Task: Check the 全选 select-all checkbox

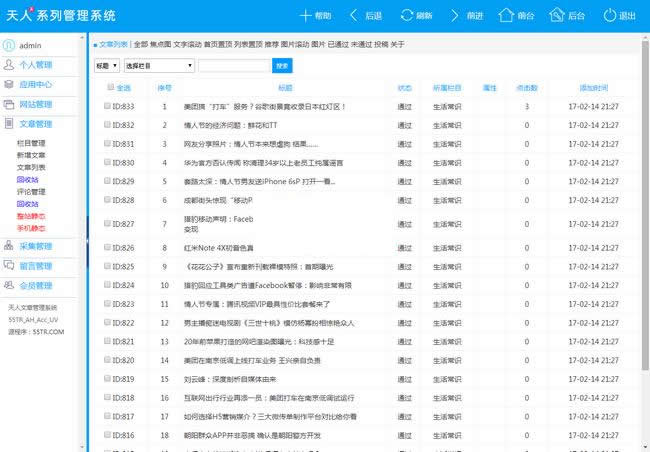Action: coord(110,88)
